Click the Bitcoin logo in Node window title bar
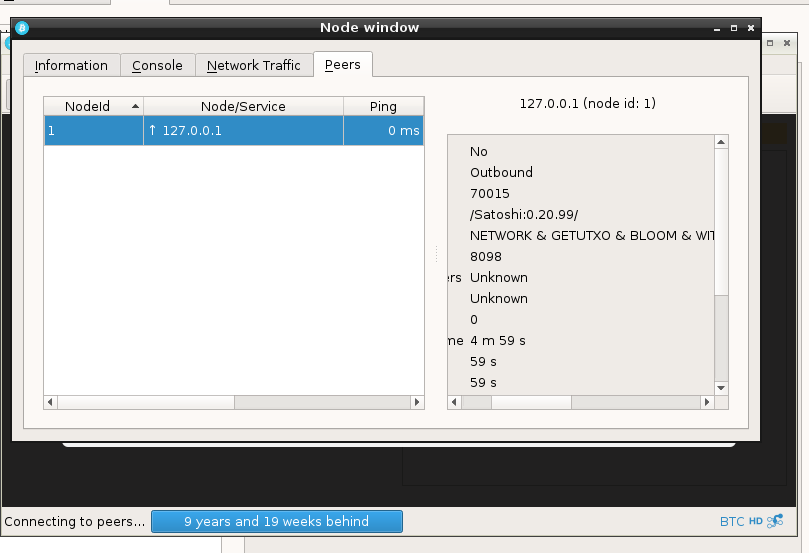The width and height of the screenshot is (809, 553). point(22,28)
